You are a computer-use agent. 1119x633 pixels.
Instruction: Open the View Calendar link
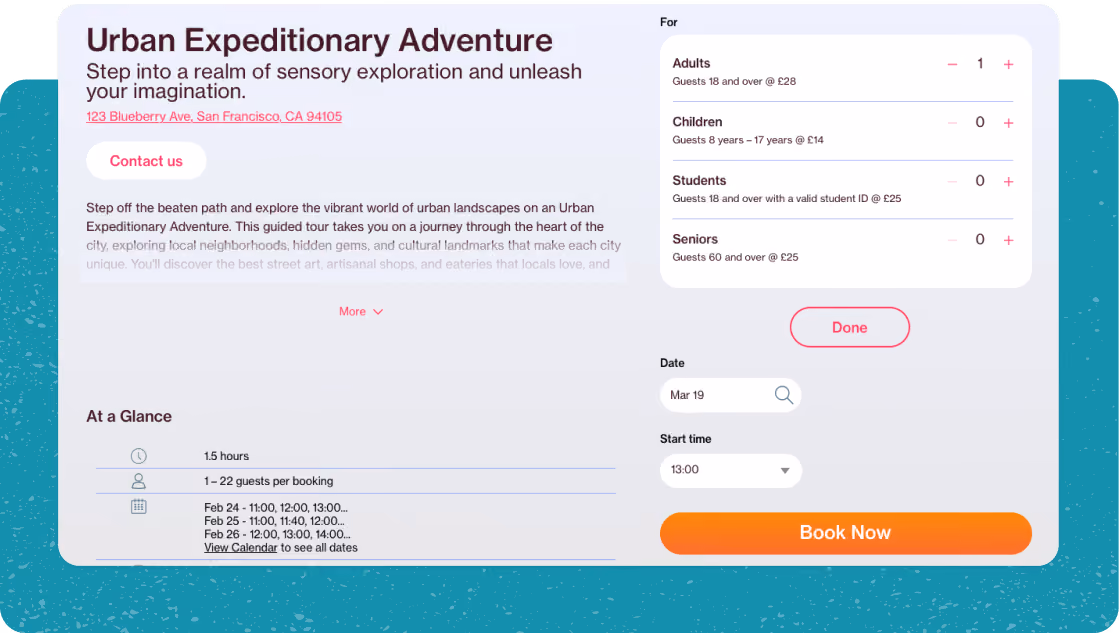point(240,547)
